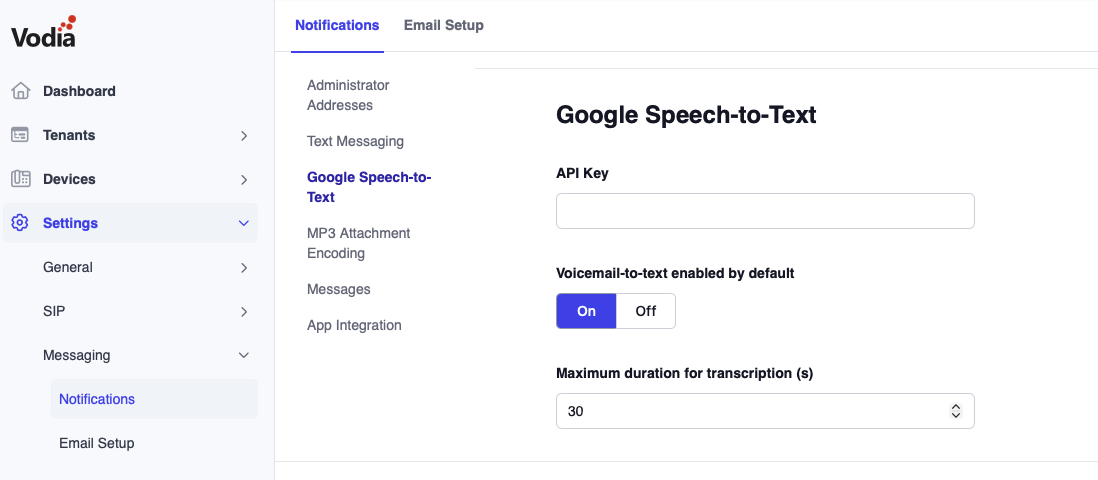Turn voicemail-to-text On
Viewport: 1098px width, 480px height.
(x=586, y=311)
